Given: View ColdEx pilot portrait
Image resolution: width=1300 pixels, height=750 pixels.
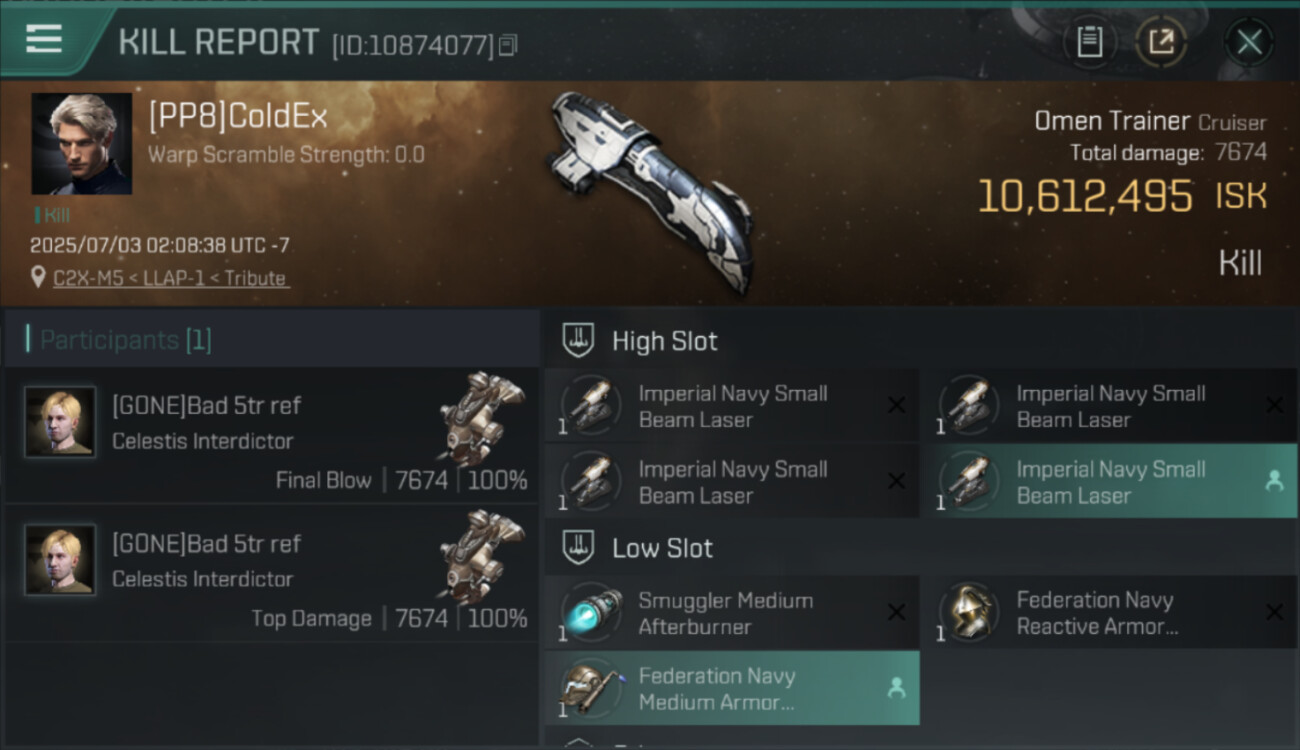Looking at the screenshot, I should pos(81,143).
